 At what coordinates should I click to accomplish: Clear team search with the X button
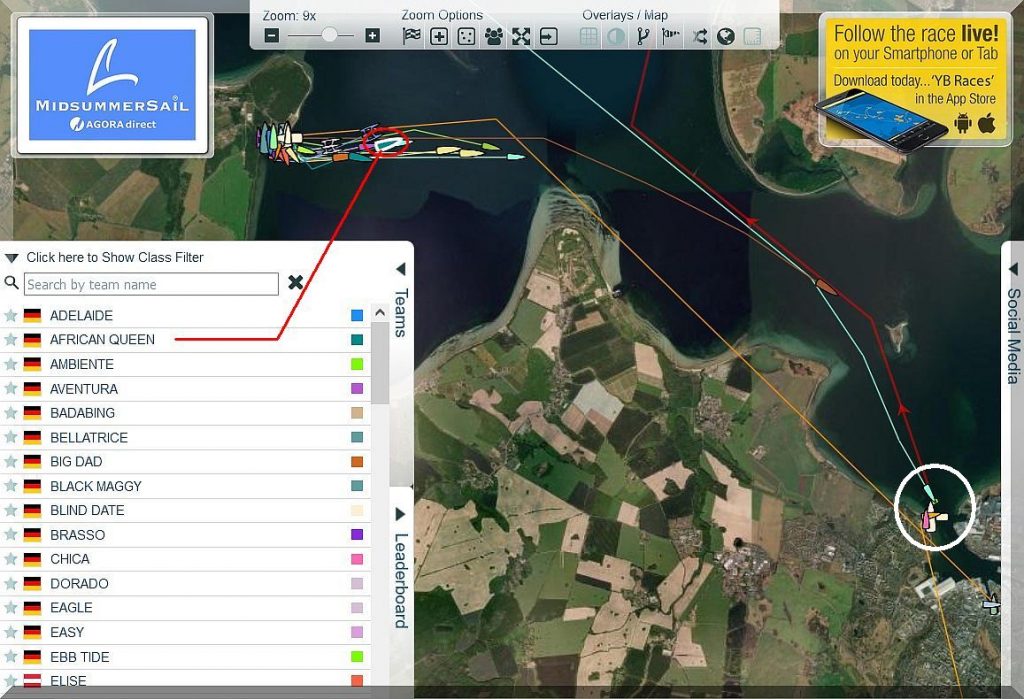(295, 283)
